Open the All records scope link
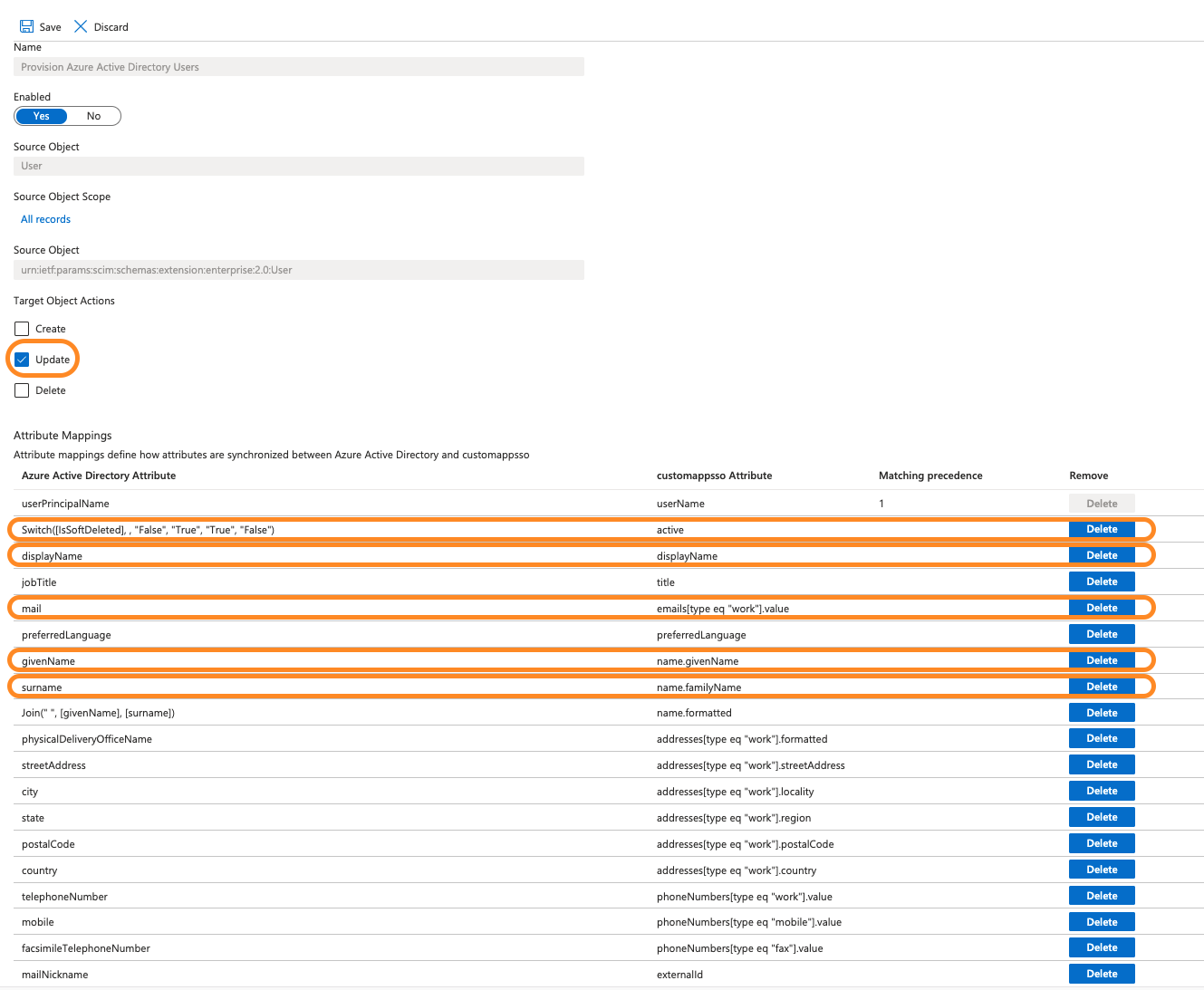The width and height of the screenshot is (1204, 990). click(x=45, y=219)
